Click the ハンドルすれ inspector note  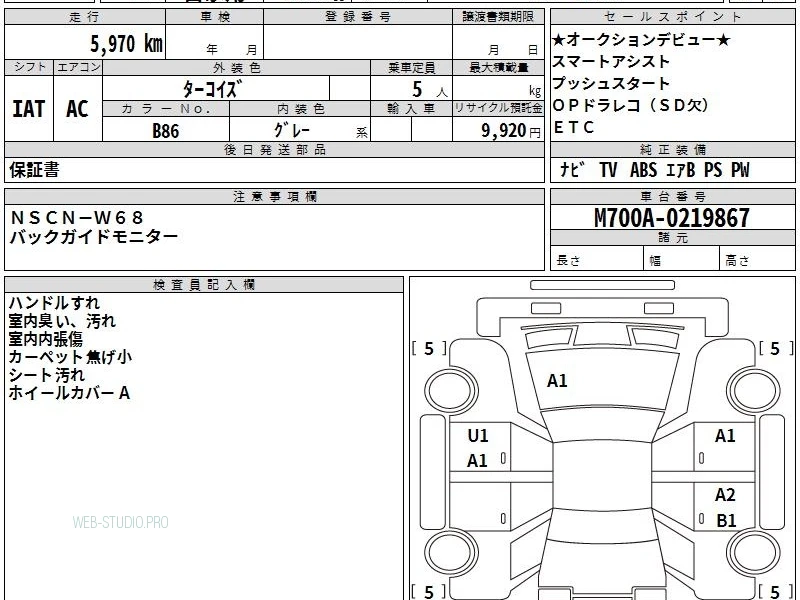pyautogui.click(x=54, y=303)
